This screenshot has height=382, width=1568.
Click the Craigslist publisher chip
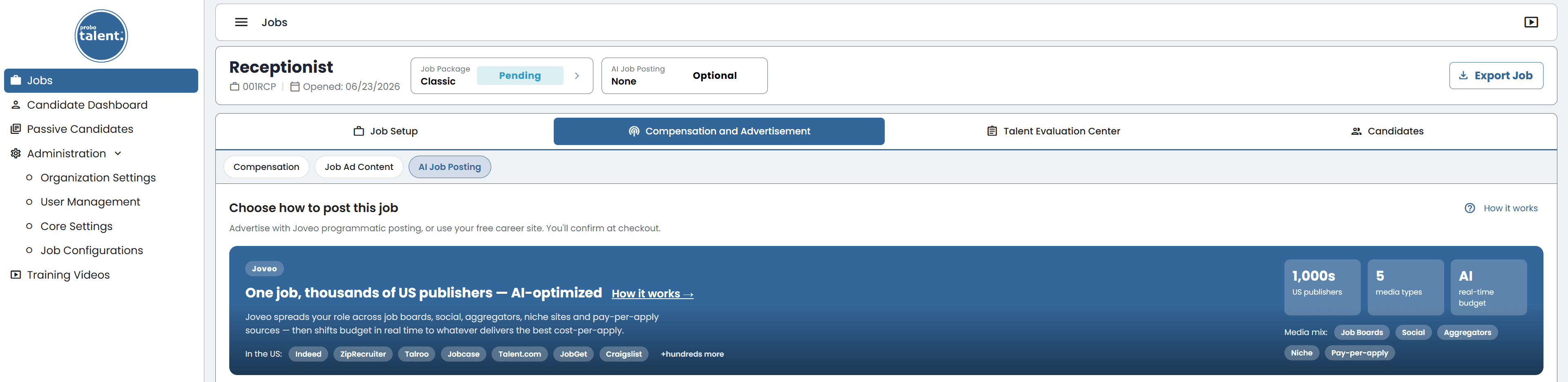point(623,354)
